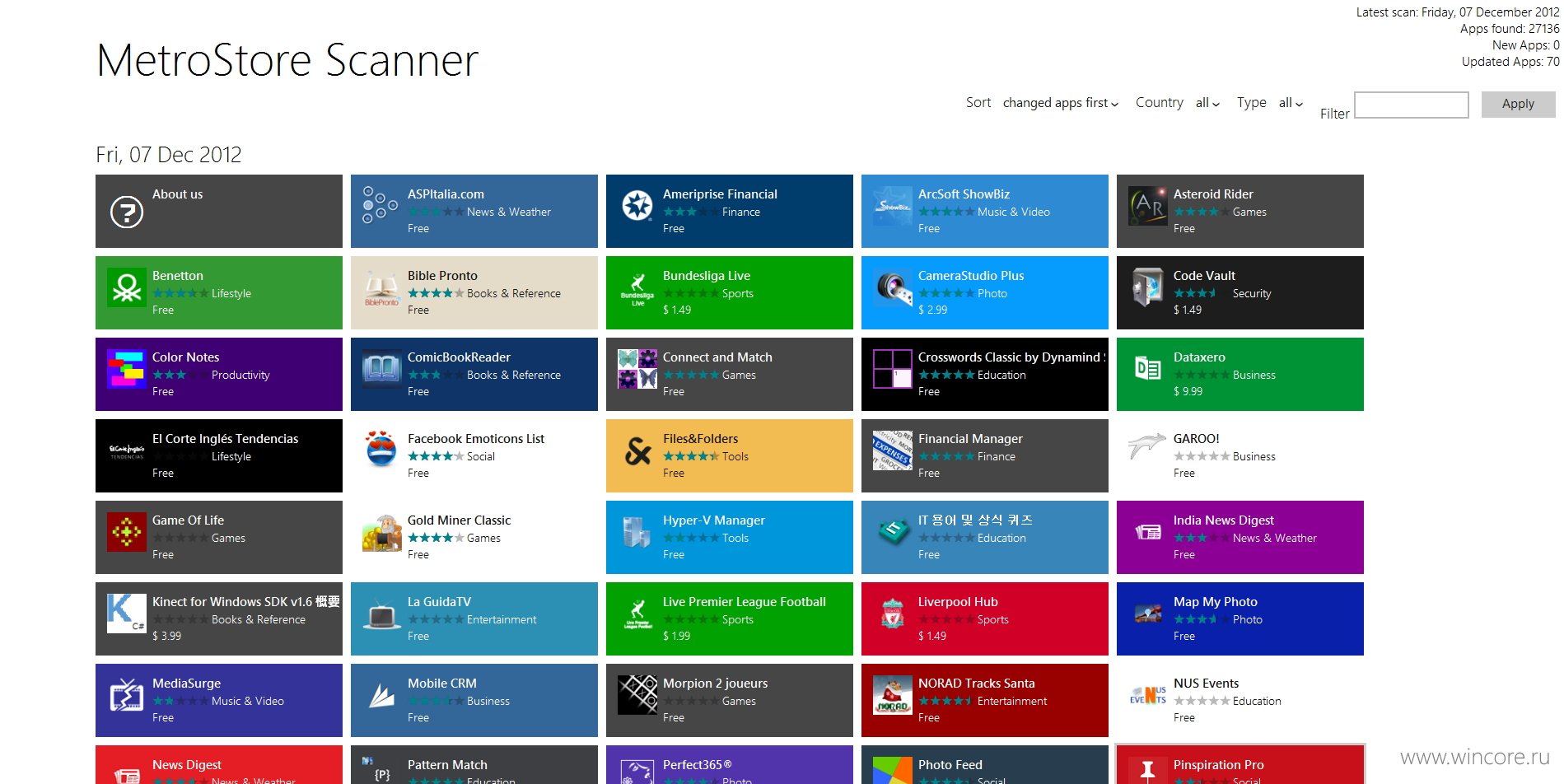
Task: Click the Code Vault safe icon
Action: pos(1148,287)
